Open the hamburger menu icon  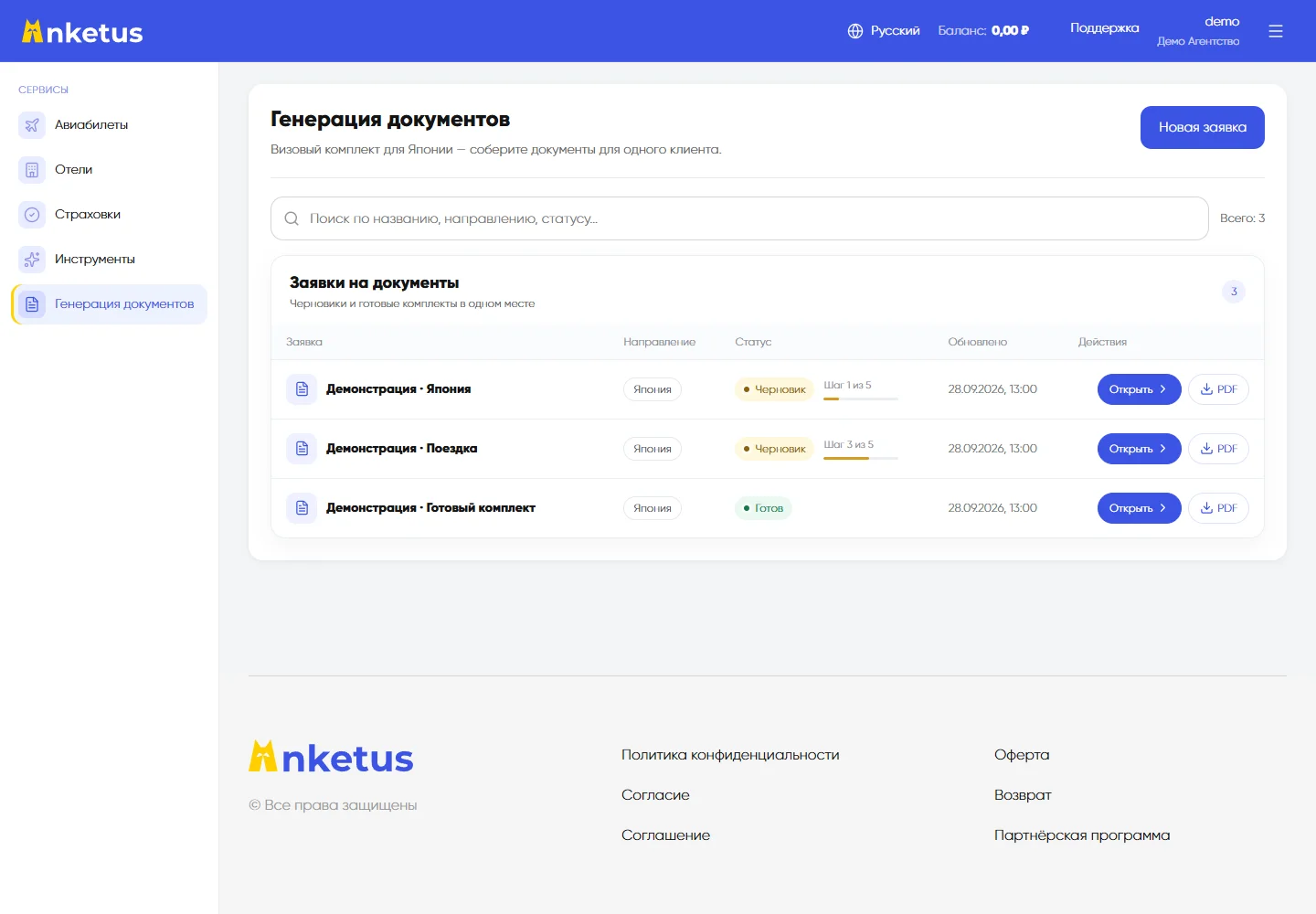tap(1276, 31)
